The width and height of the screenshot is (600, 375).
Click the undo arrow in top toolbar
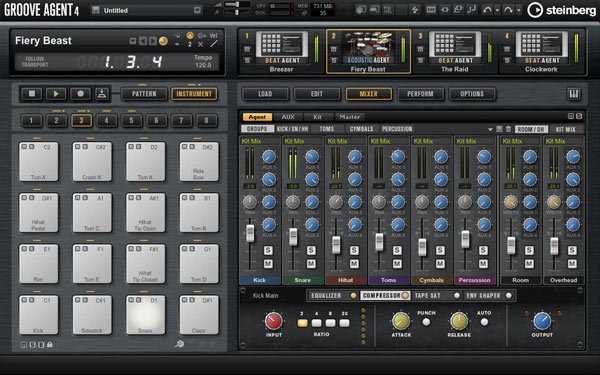[x=487, y=10]
